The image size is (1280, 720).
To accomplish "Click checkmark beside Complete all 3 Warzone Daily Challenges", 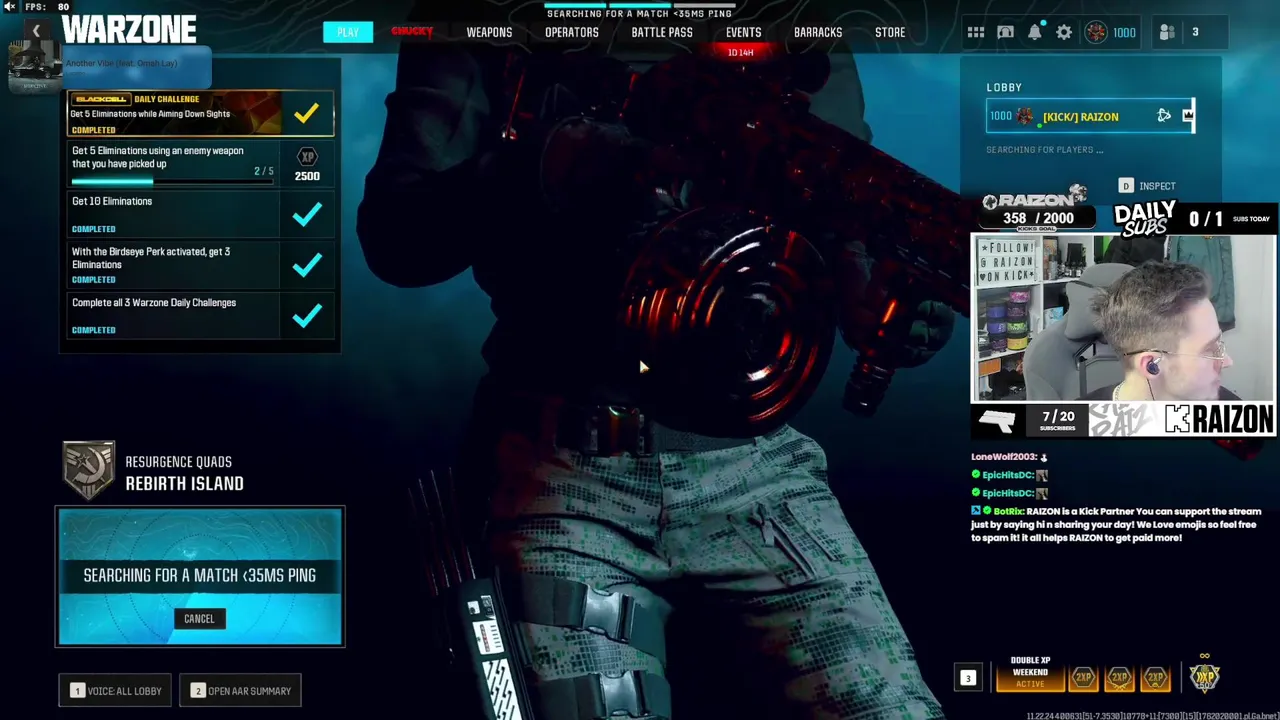I will pyautogui.click(x=307, y=316).
